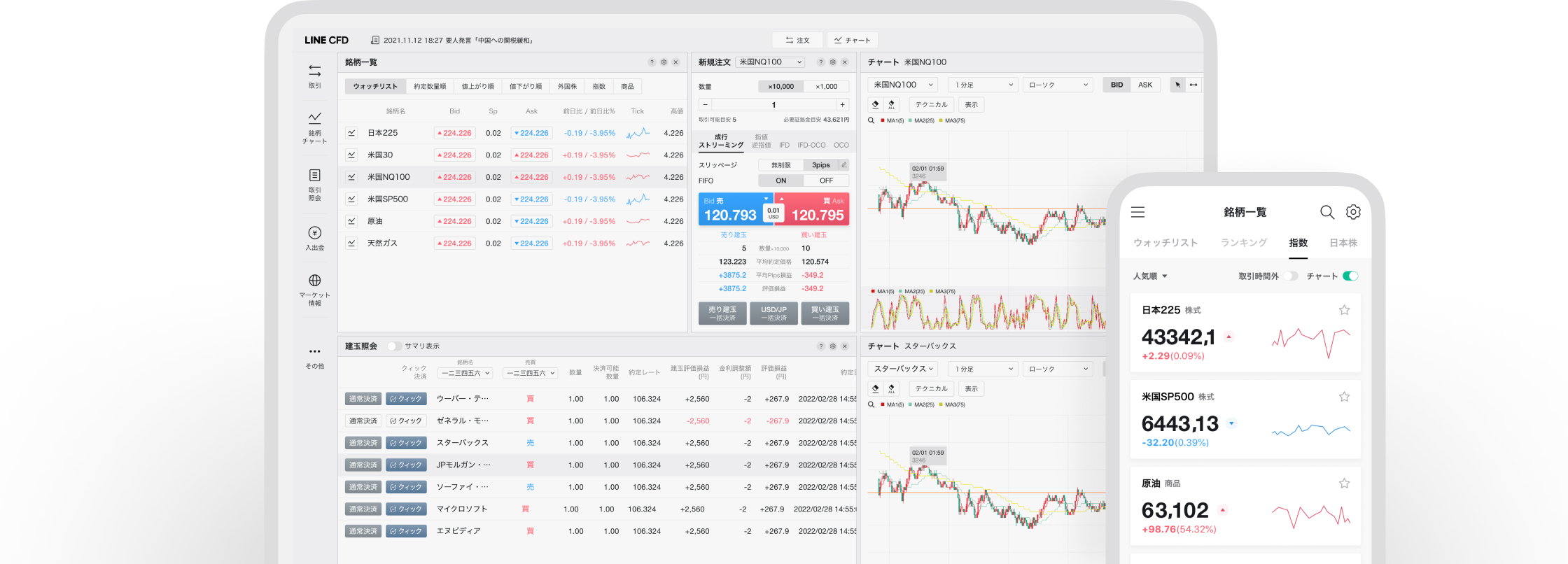Select cursor pointer tool in chart toolbar

[x=1178, y=85]
